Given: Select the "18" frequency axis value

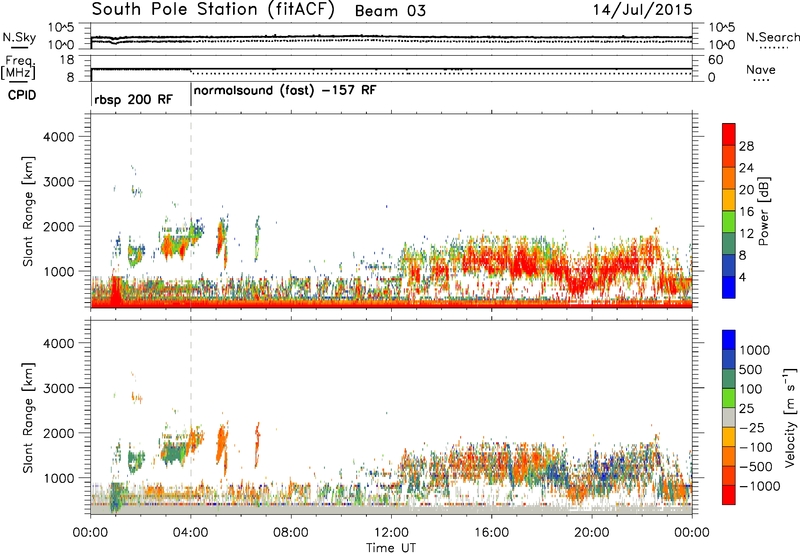Looking at the screenshot, I should 66,60.
